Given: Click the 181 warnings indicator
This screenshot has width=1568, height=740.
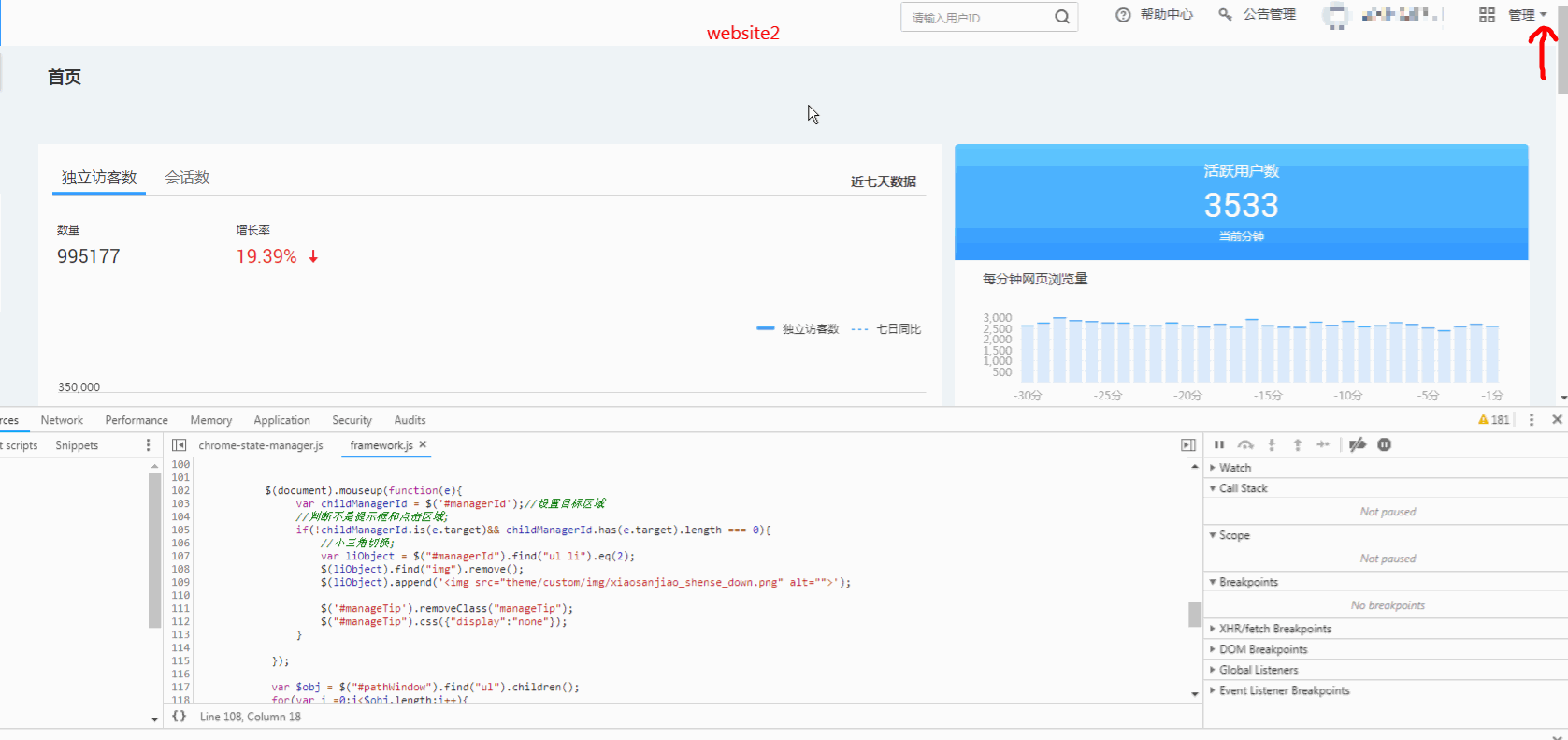Looking at the screenshot, I should pos(1494,420).
